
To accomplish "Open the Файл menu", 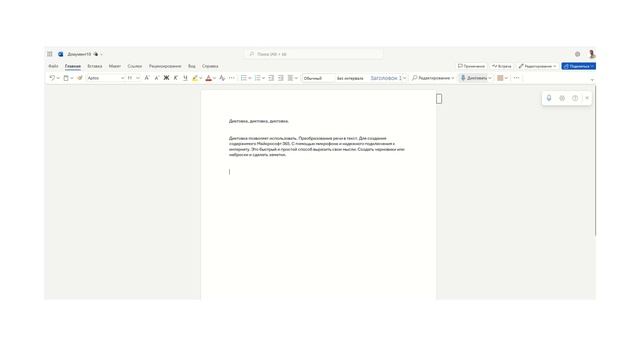I will (53, 66).
